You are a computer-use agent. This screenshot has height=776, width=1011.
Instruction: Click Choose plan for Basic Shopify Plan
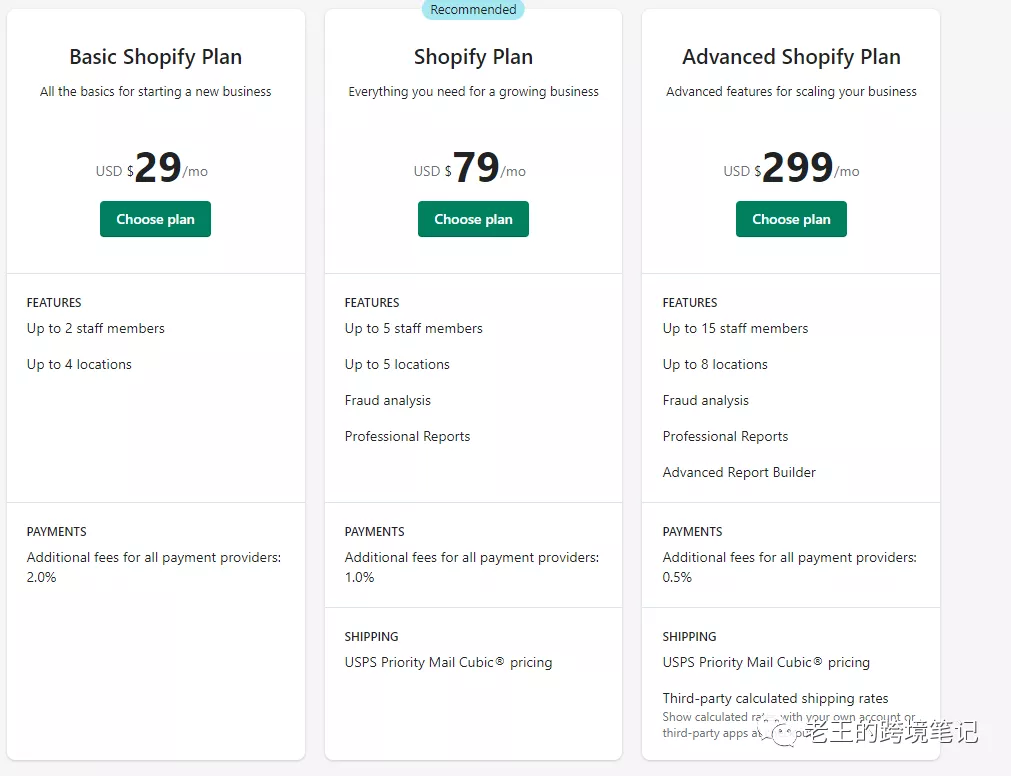[x=155, y=219]
